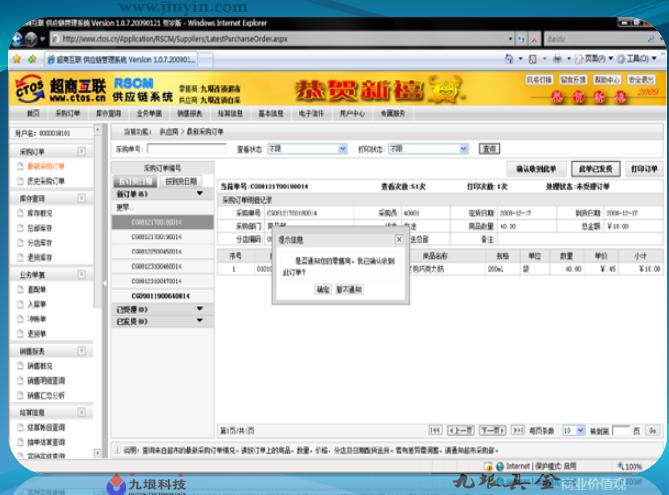The width and height of the screenshot is (669, 495).
Task: Close the 提示信息 dialog with X
Action: click(399, 240)
